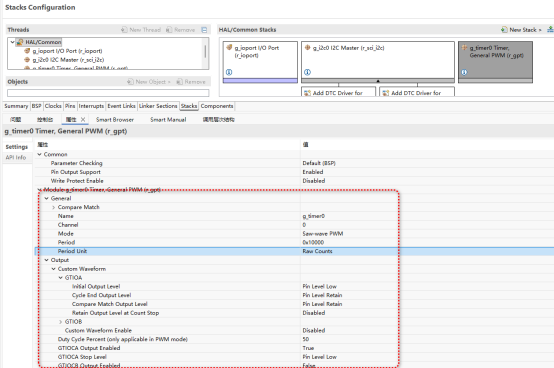Click second Add DTC Driver icon

(x=386, y=93)
